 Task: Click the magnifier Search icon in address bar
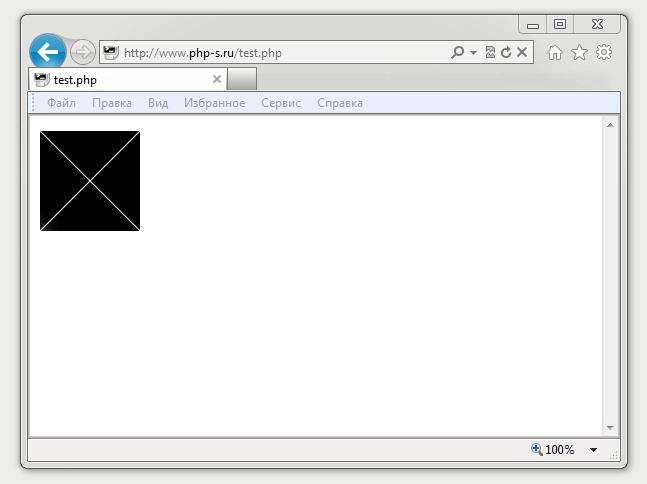[x=457, y=52]
